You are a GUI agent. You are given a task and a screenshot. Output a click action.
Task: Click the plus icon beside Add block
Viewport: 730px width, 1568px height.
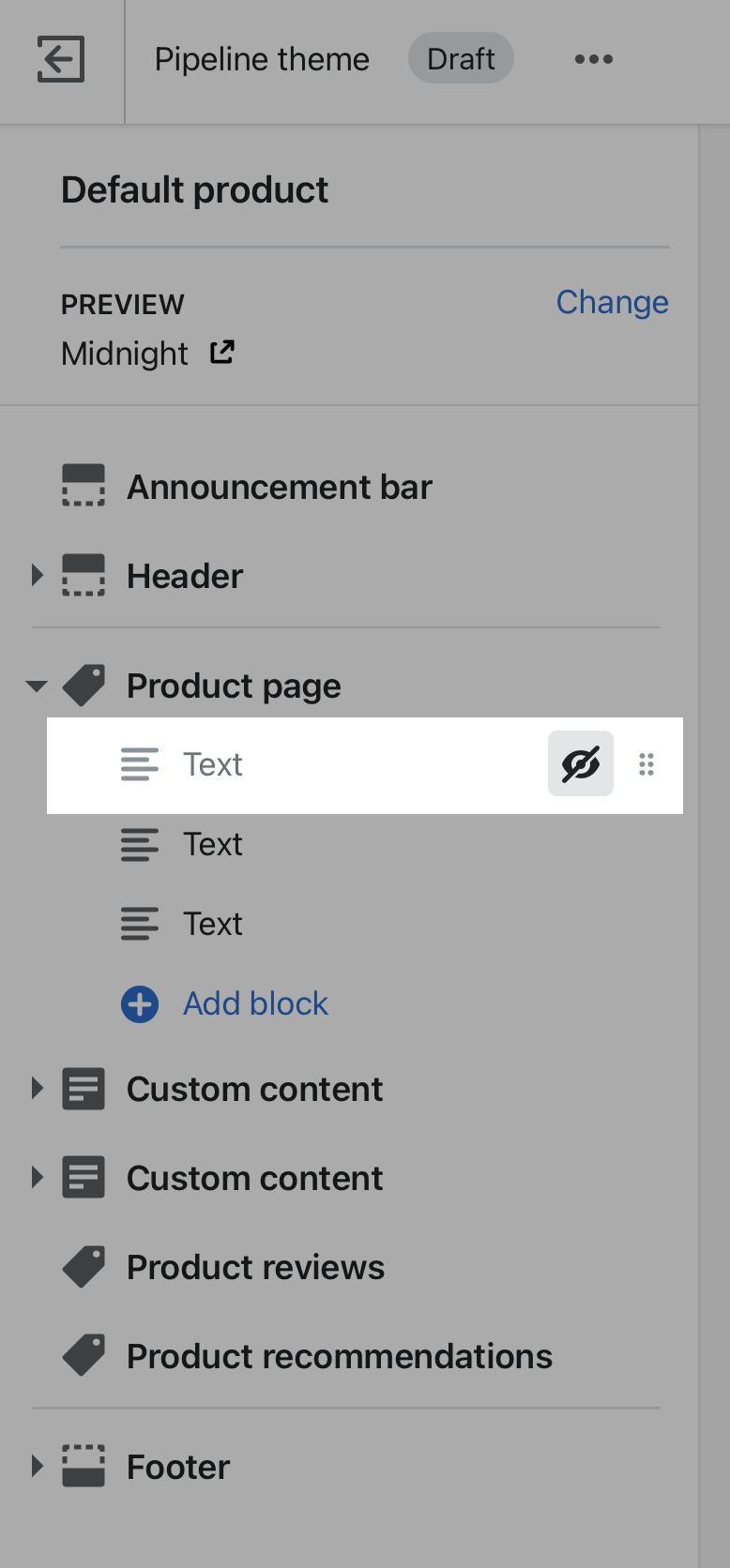[140, 1004]
